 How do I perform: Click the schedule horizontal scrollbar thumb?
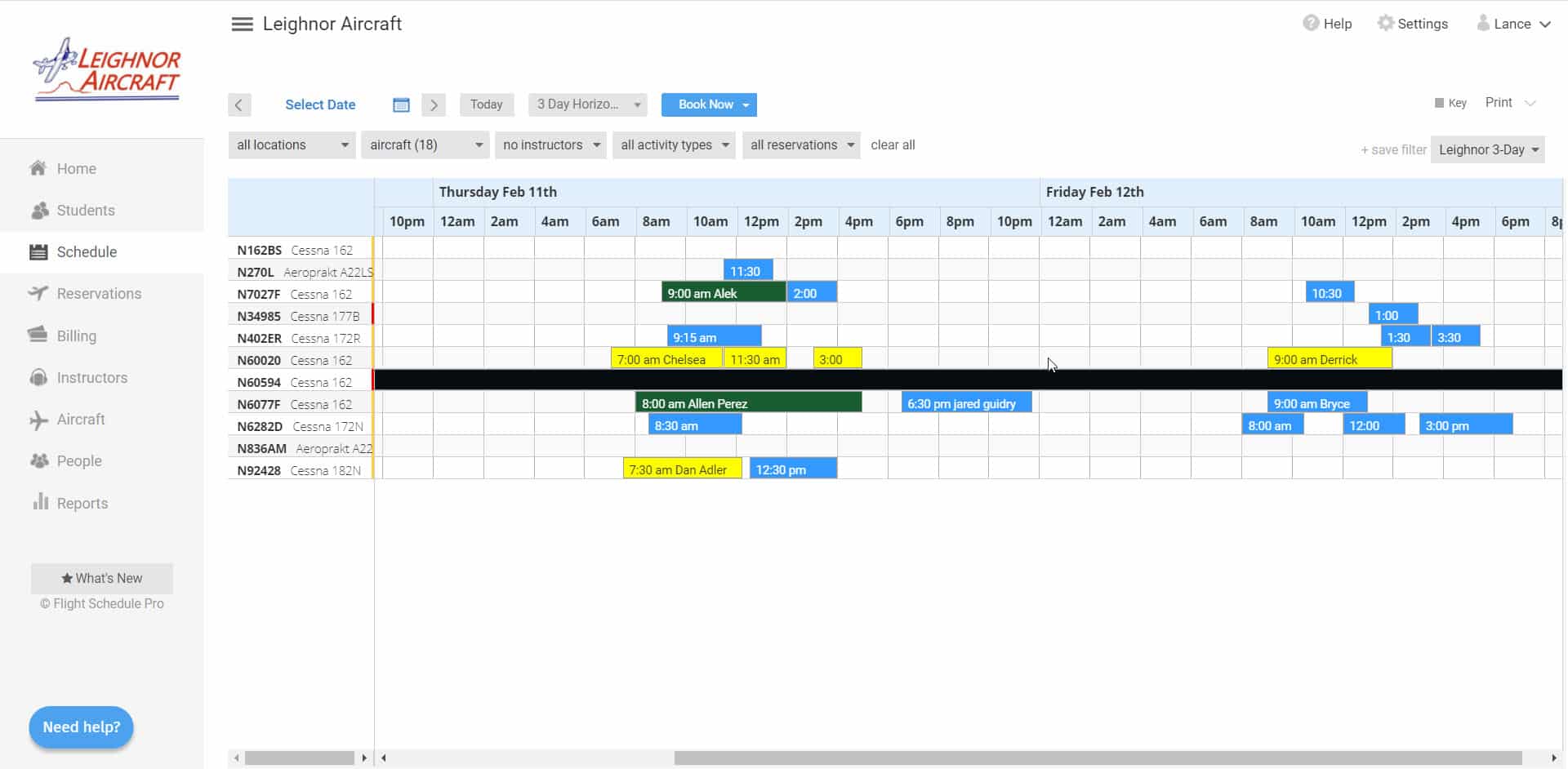tap(1098, 758)
